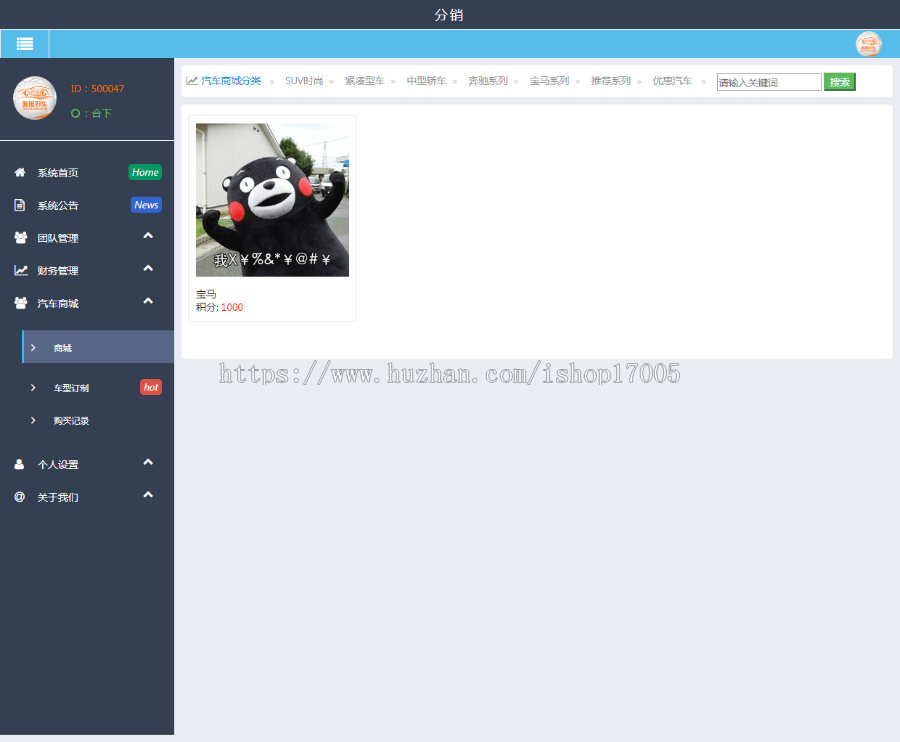Open the 宝马 product thumbnail image

[x=272, y=200]
